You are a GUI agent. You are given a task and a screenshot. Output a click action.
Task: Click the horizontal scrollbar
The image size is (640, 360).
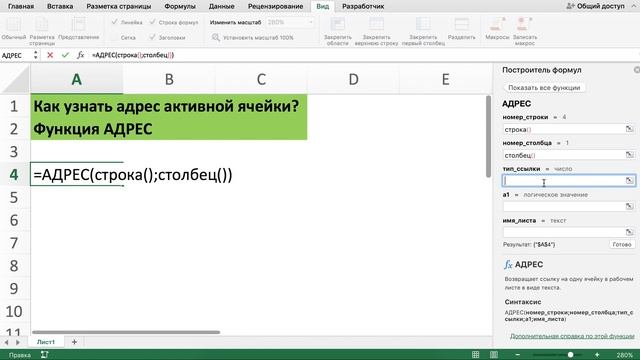[x=126, y=332]
